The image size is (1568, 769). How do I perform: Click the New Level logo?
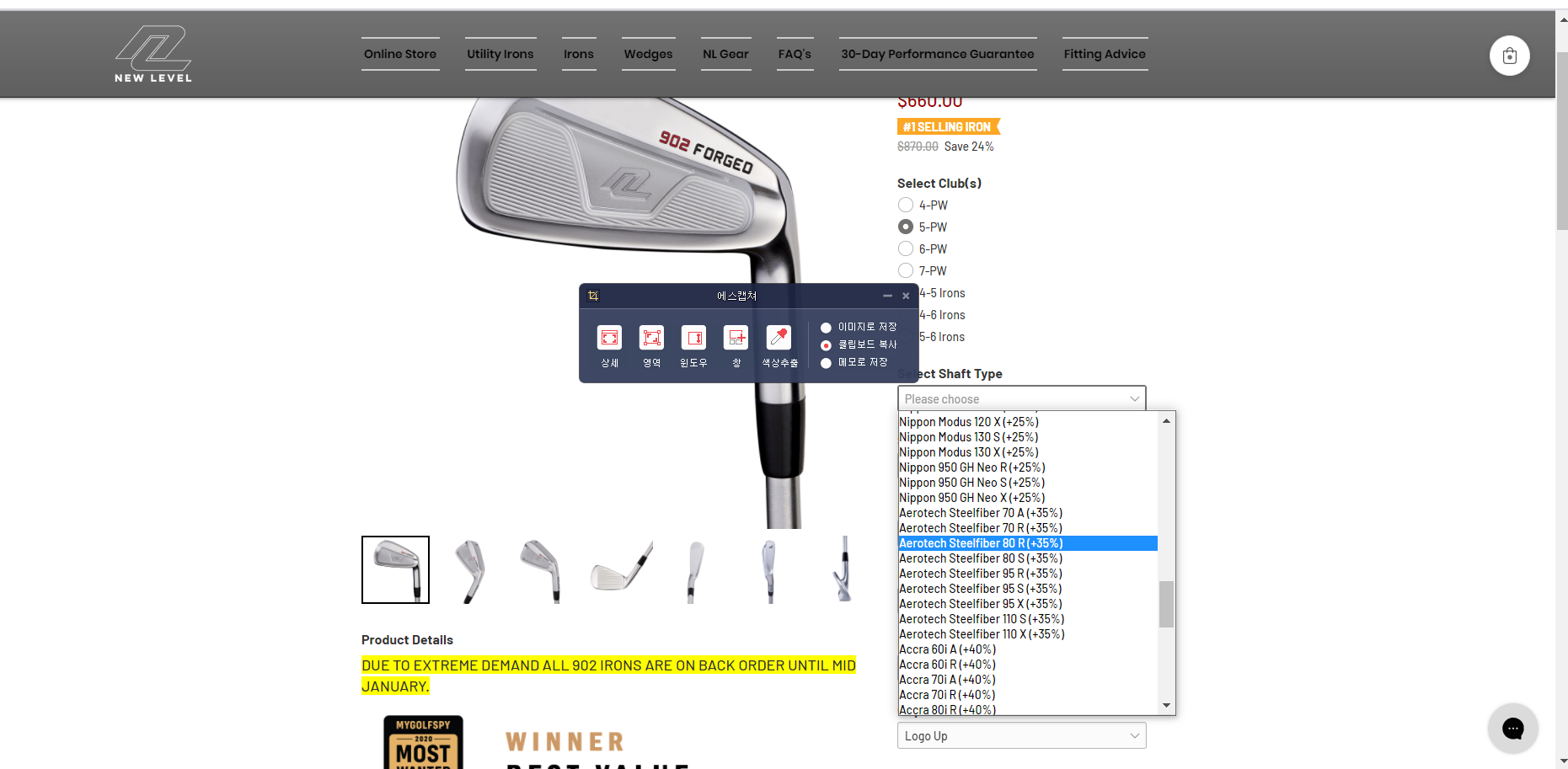tap(153, 54)
